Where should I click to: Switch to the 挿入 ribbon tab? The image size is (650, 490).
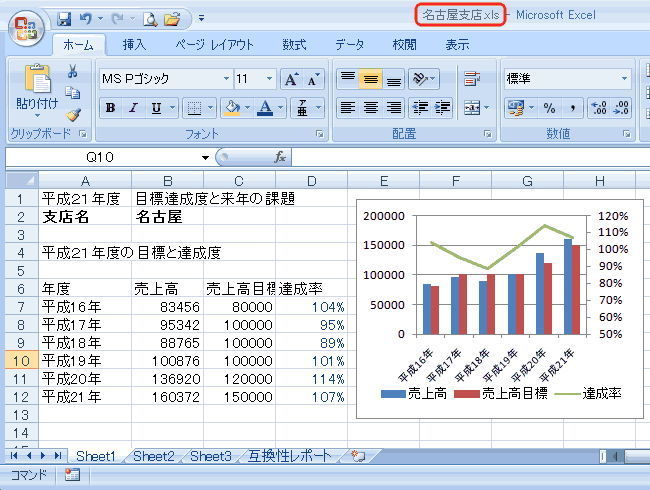click(x=134, y=45)
